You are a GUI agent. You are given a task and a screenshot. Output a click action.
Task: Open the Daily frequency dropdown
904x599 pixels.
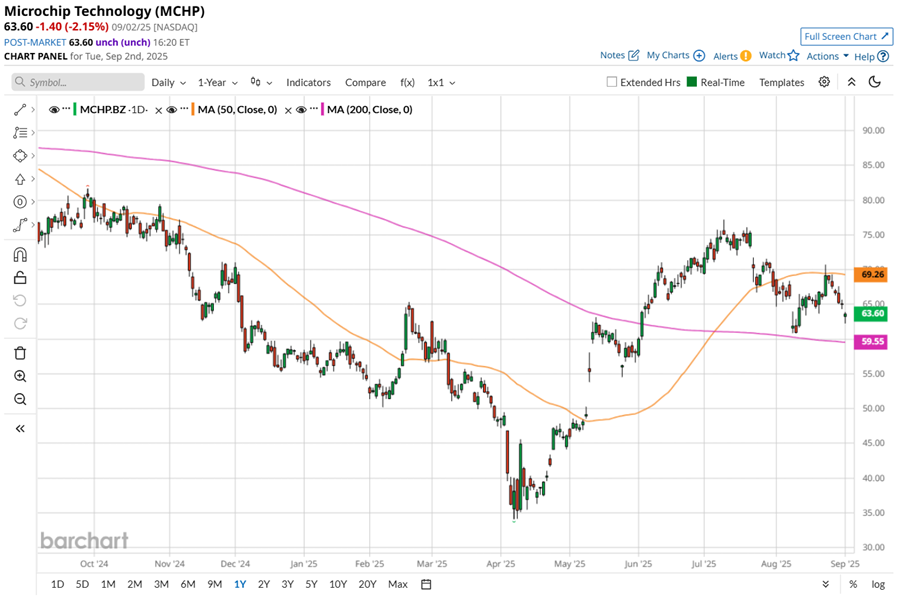168,82
